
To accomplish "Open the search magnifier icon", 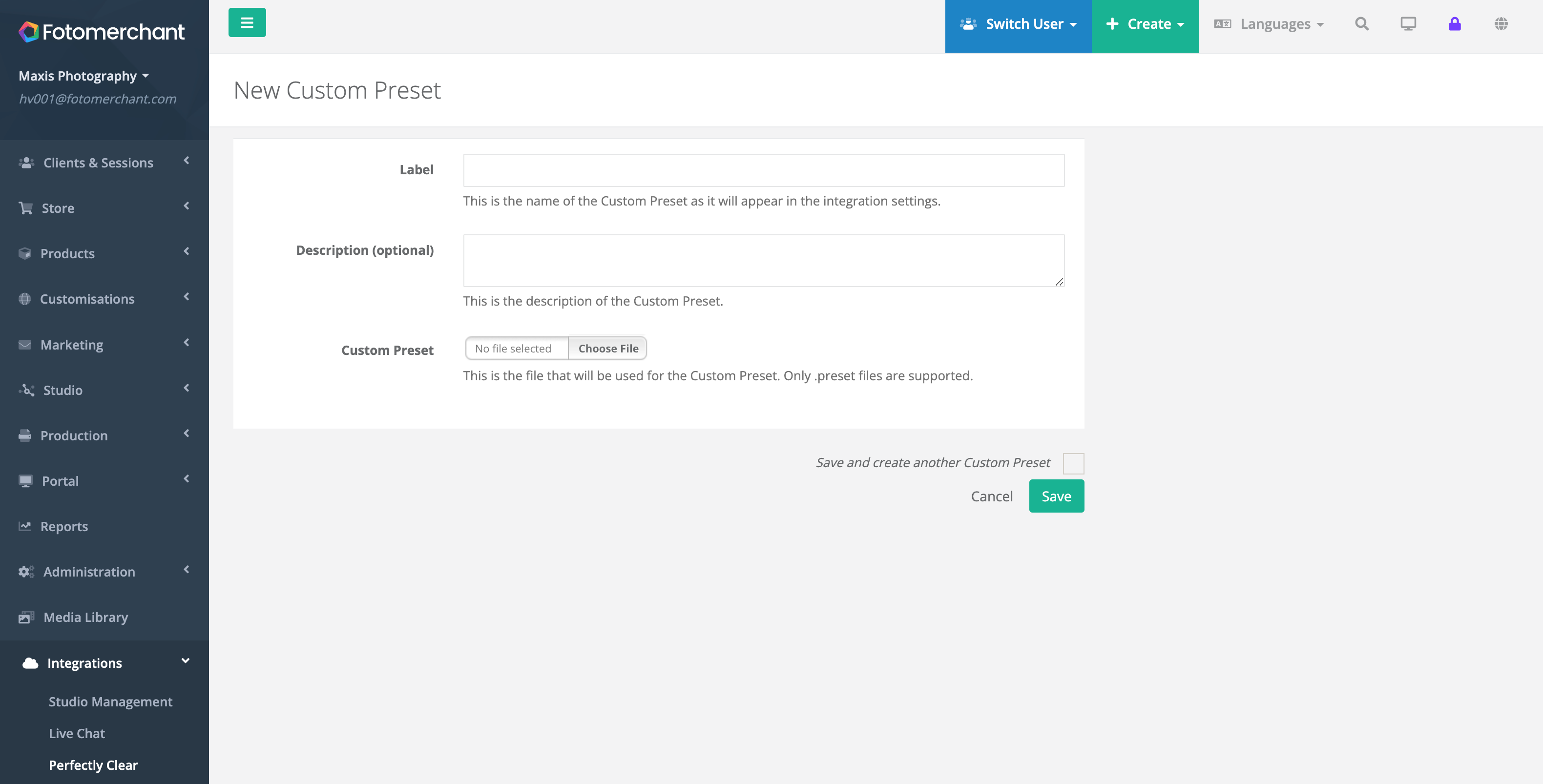I will click(x=1361, y=24).
